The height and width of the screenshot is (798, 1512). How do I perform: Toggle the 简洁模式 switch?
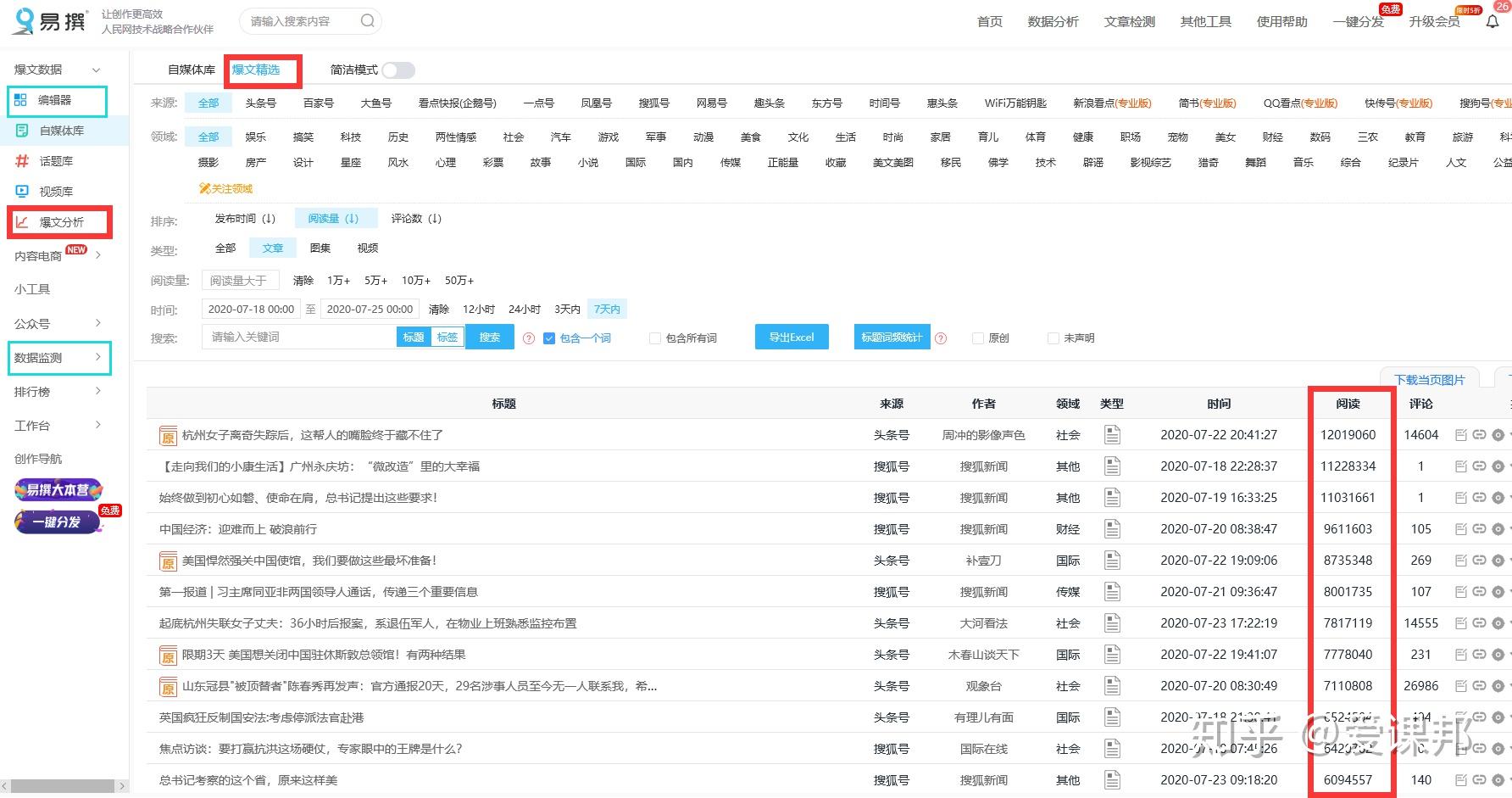click(x=398, y=70)
